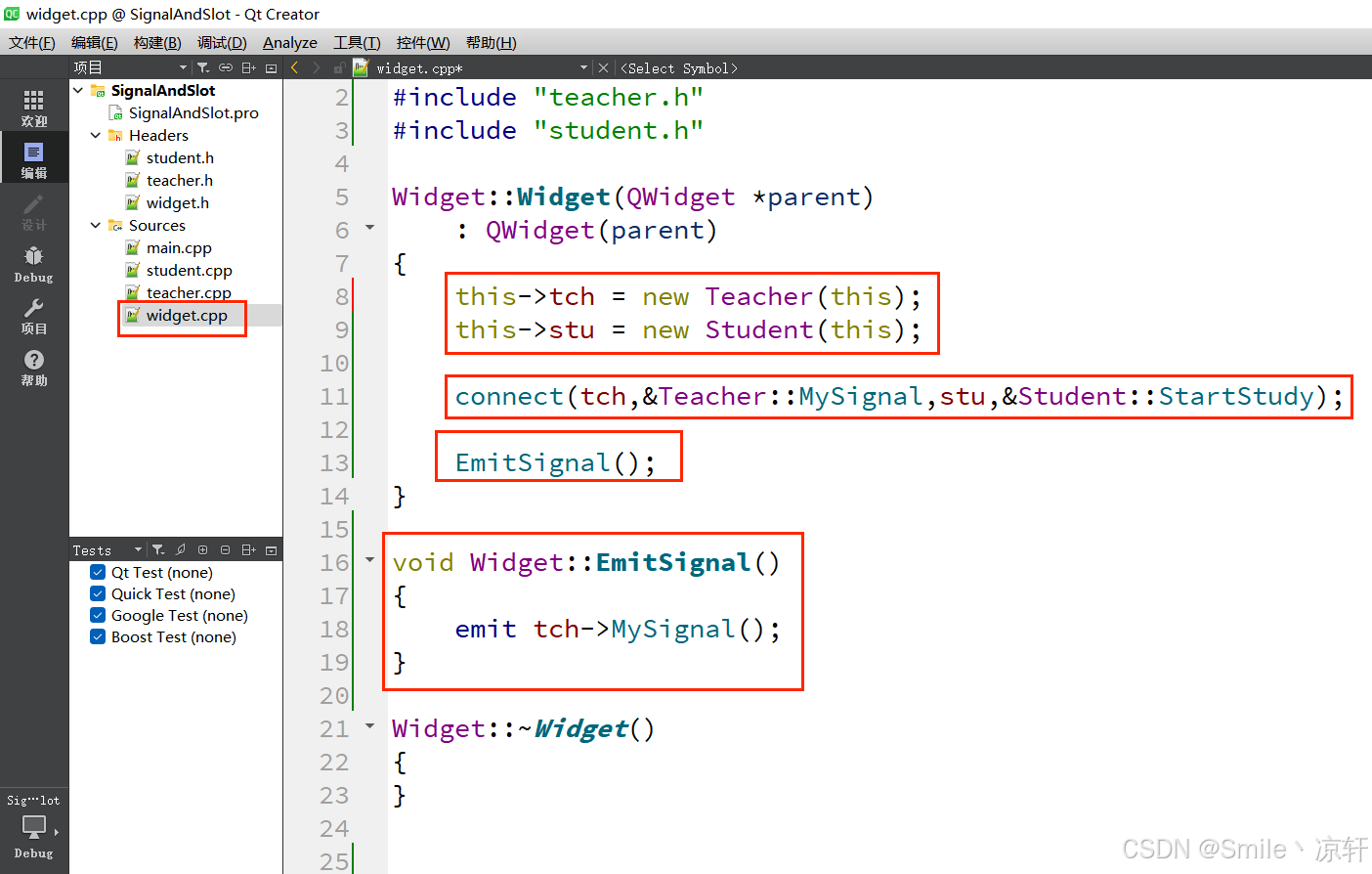Collapse the Sources folder
This screenshot has width=1372, height=874.
[96, 225]
